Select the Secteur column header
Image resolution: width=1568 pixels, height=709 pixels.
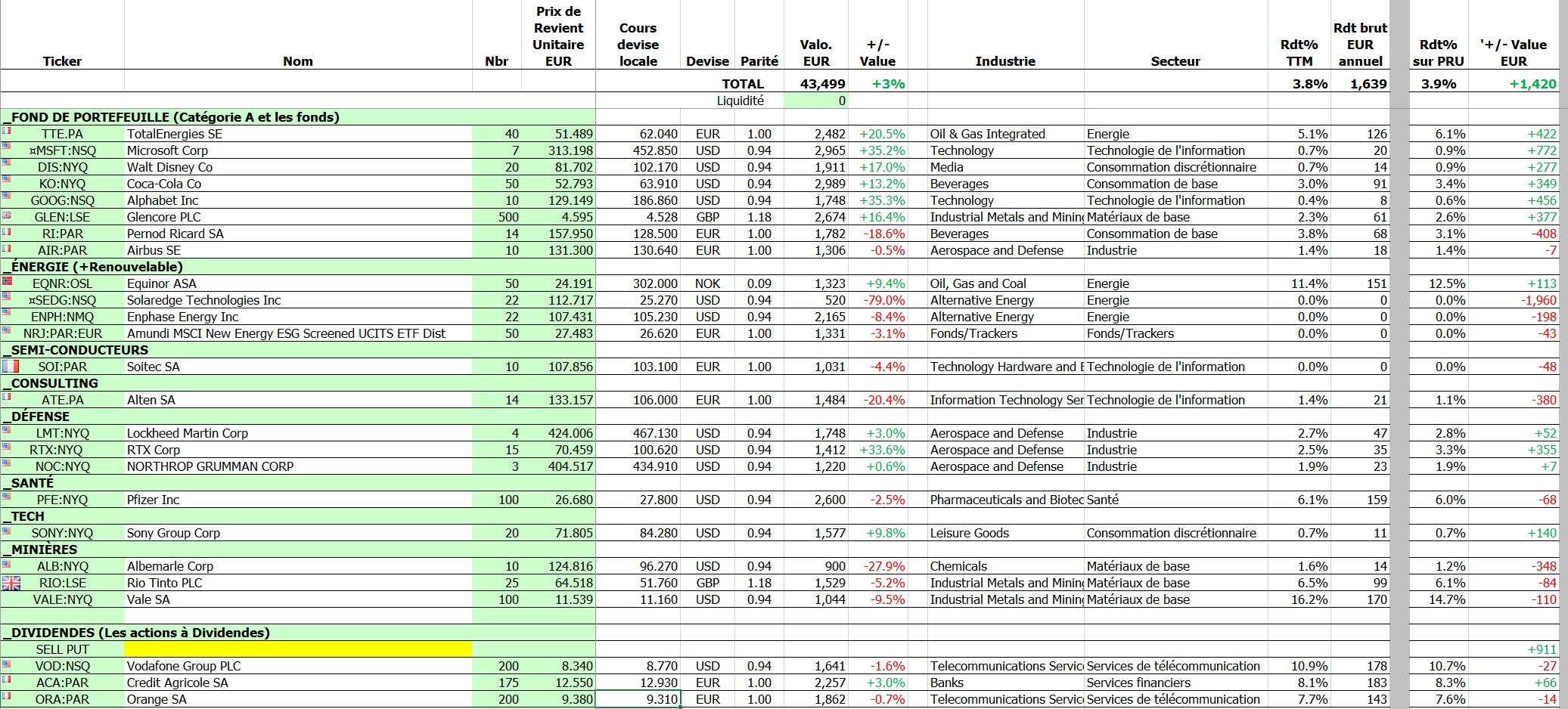coord(1175,61)
